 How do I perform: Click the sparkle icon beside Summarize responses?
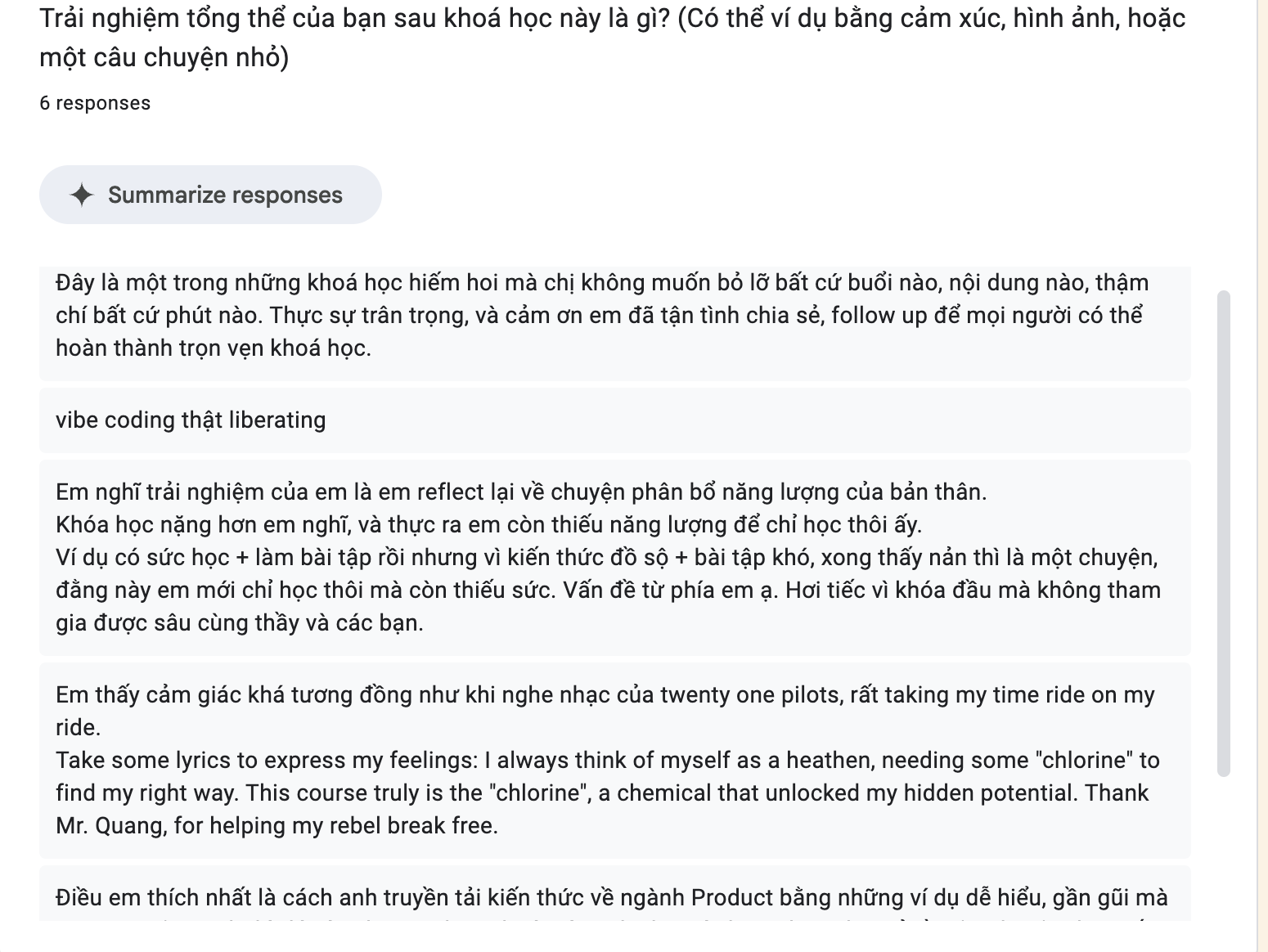pyautogui.click(x=82, y=195)
